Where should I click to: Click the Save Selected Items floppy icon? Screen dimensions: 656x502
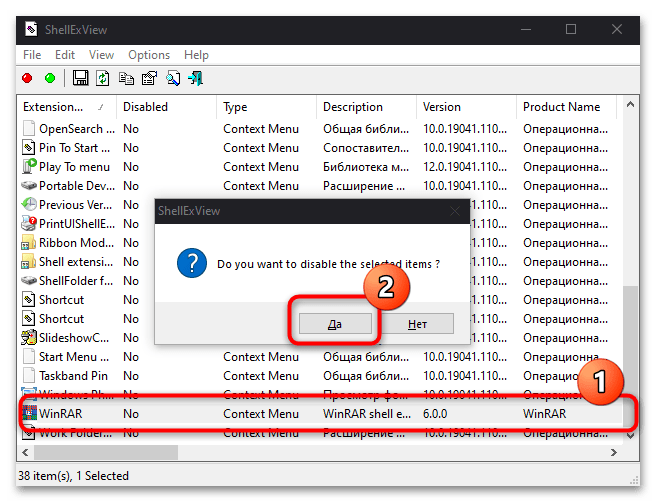[x=80, y=78]
